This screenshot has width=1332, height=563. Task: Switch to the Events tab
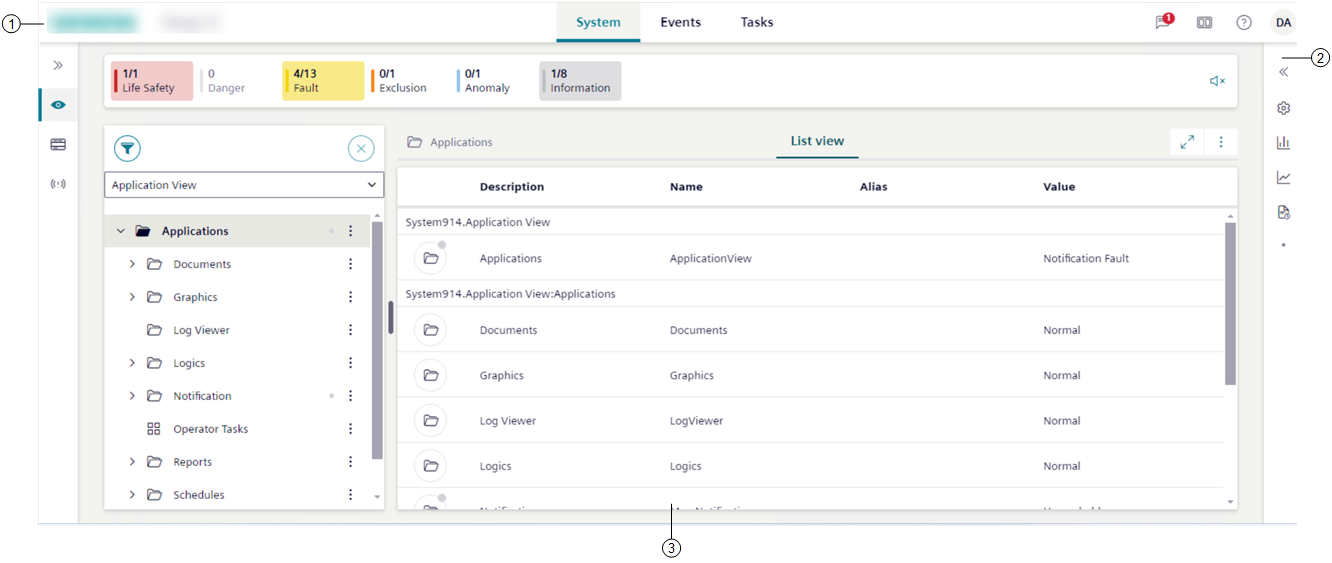(680, 22)
